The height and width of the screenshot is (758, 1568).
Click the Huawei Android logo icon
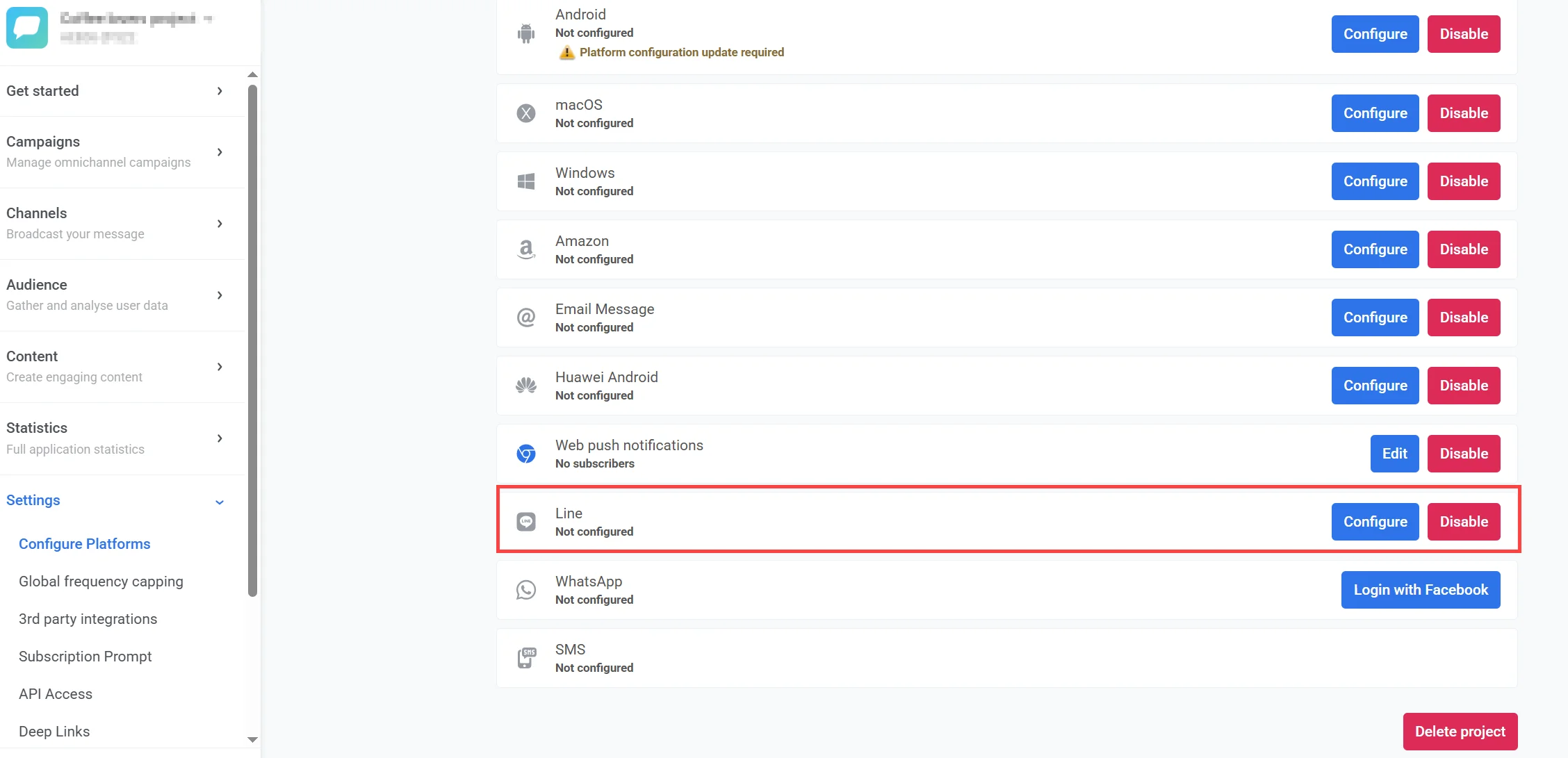tap(526, 386)
